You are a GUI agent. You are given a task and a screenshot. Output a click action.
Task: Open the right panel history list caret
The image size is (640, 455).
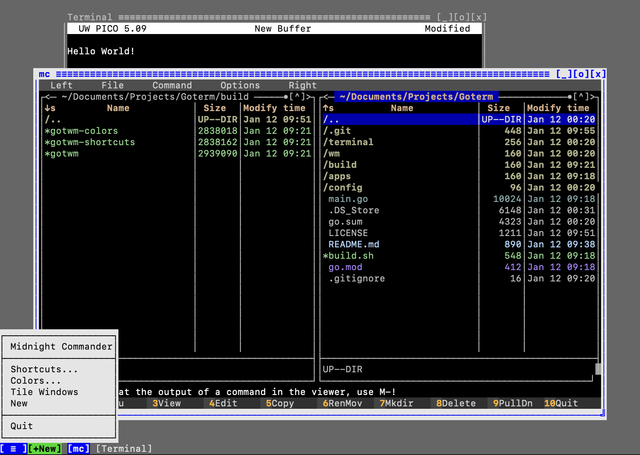[581, 97]
